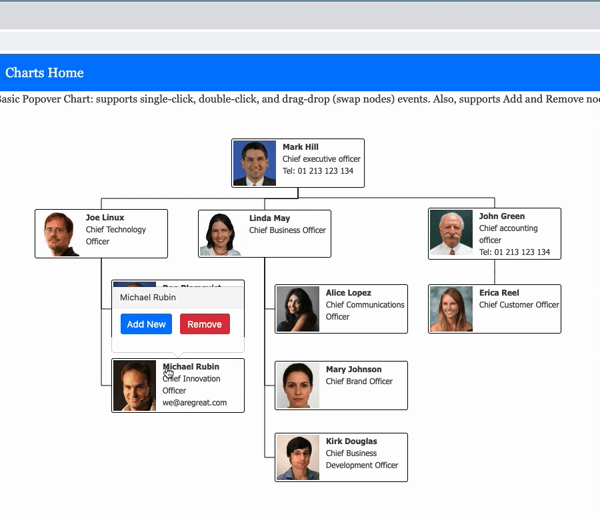
Task: Select Joe Linux's photo thumbnail
Action: 58,234
